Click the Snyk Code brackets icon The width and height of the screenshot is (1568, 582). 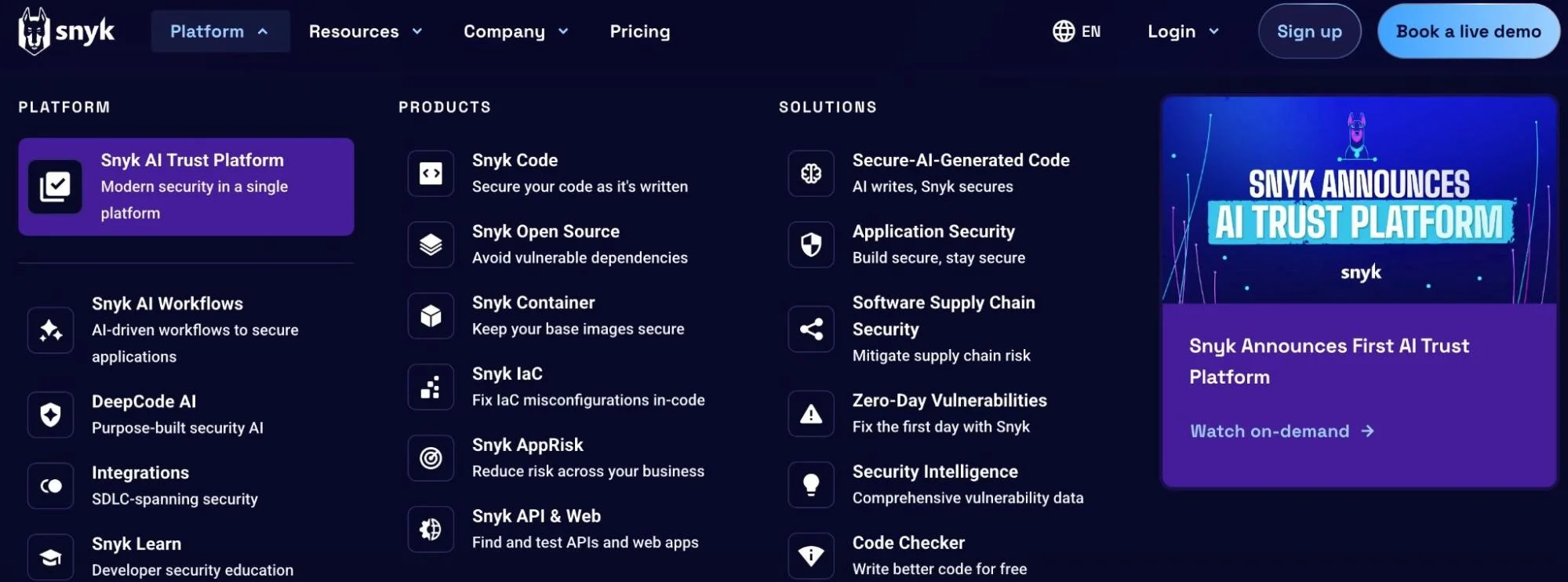pos(431,173)
